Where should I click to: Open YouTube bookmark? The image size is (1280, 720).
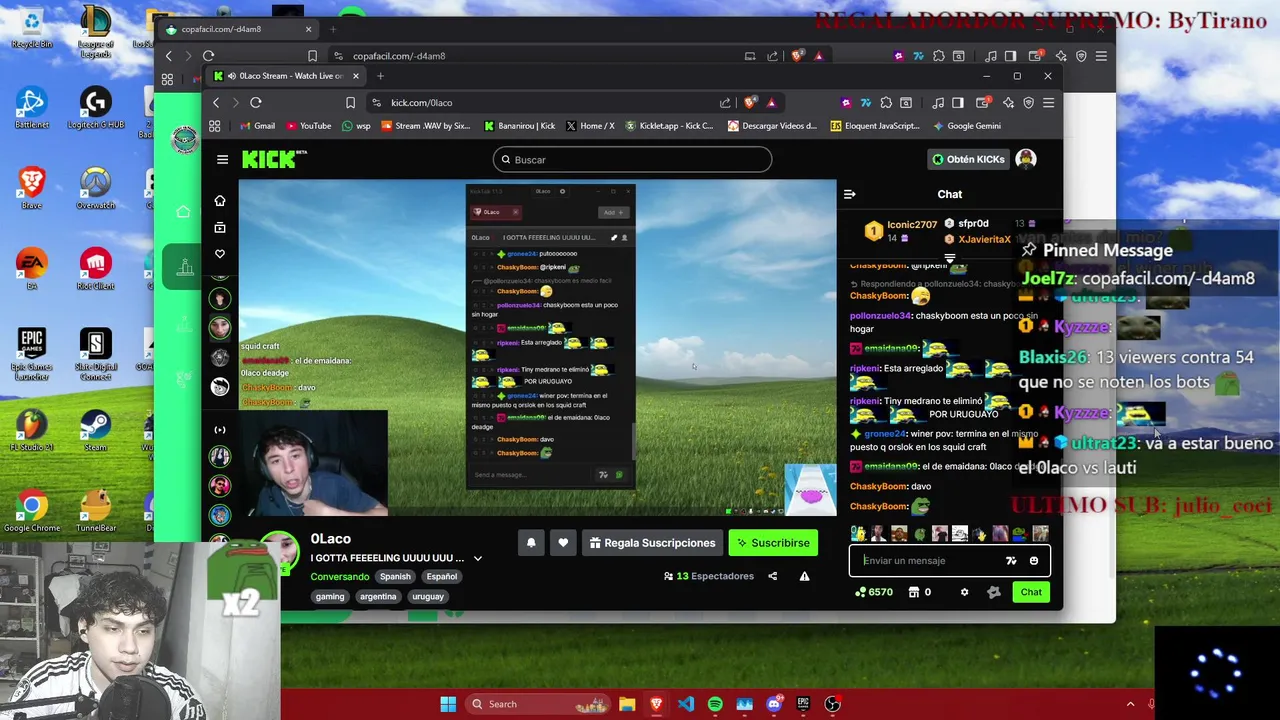coord(309,126)
